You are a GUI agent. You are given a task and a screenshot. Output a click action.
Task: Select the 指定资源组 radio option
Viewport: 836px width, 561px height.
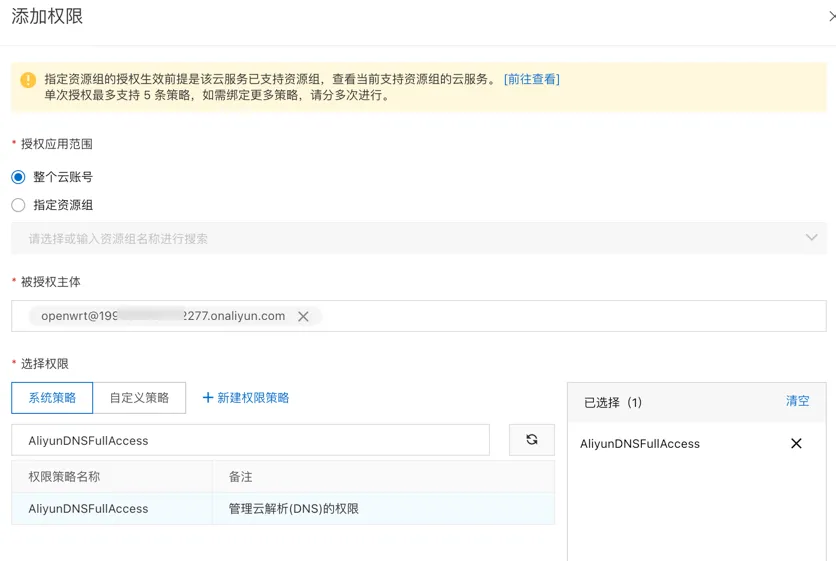(18, 205)
